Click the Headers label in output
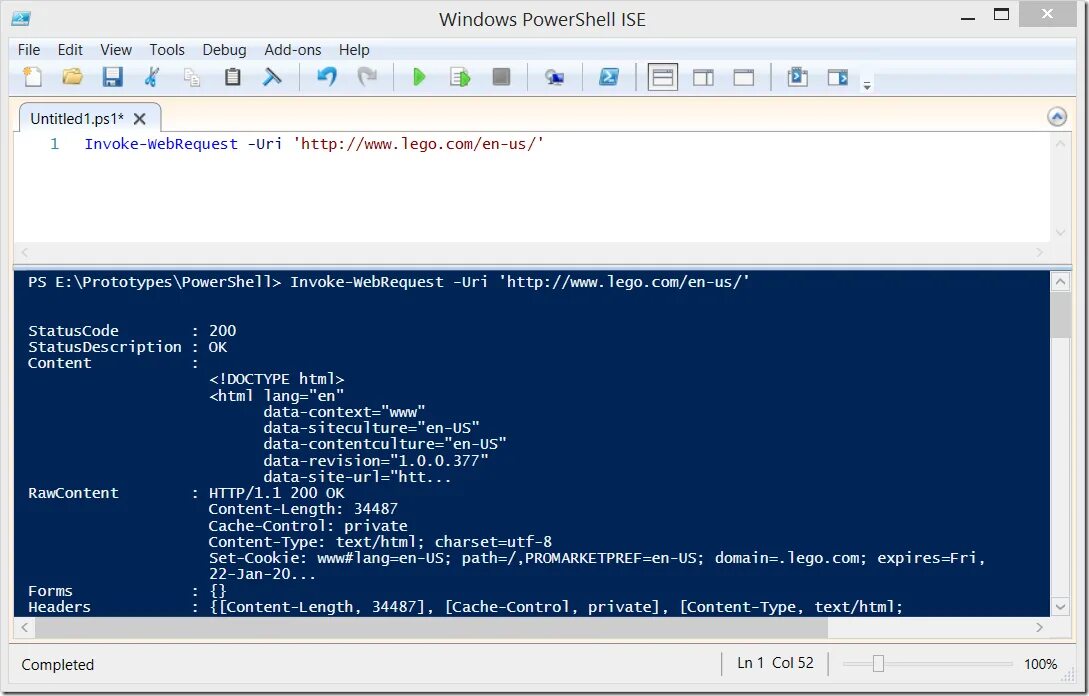The image size is (1089, 696). [59, 607]
